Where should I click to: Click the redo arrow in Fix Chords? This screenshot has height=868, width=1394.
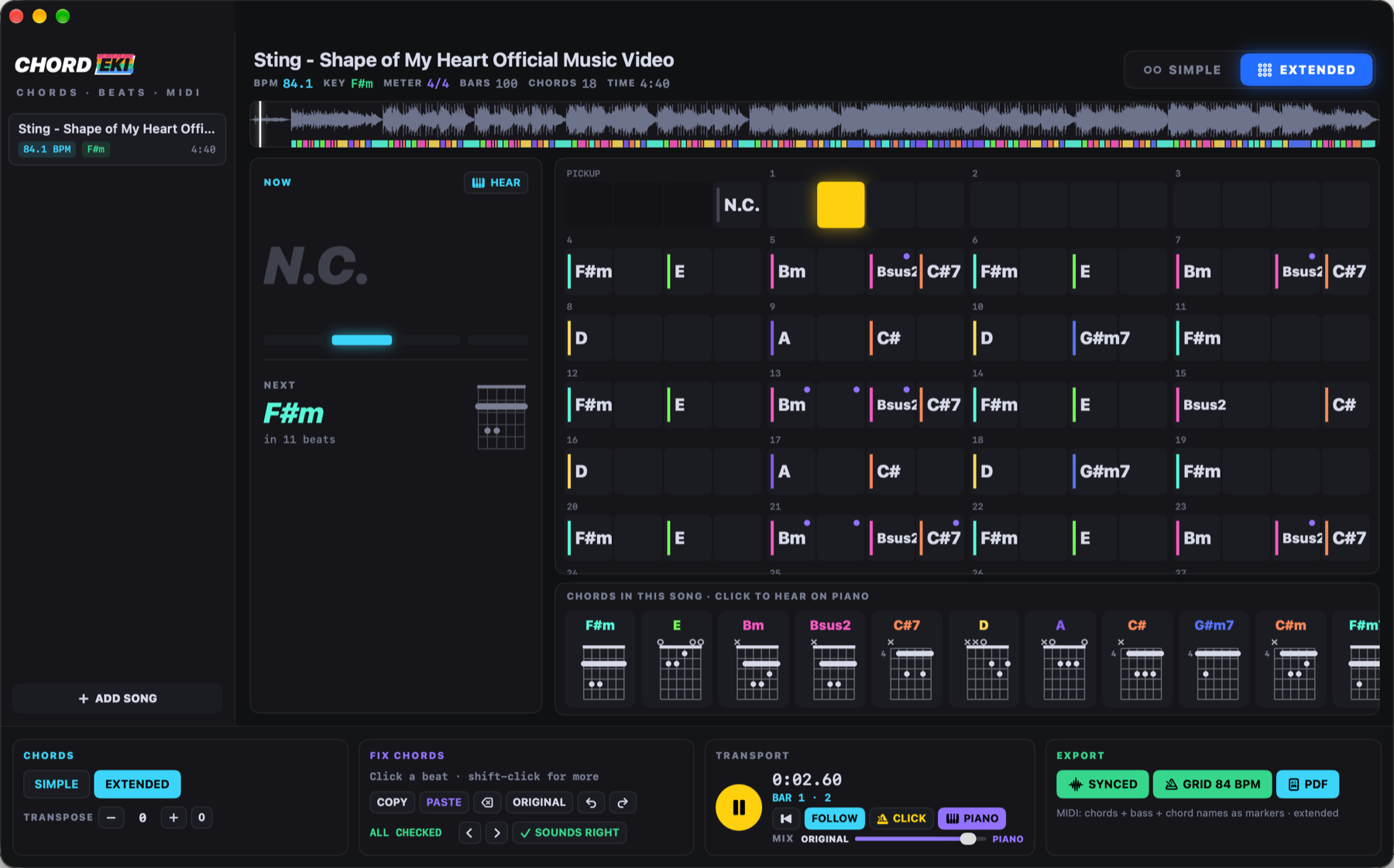[623, 802]
